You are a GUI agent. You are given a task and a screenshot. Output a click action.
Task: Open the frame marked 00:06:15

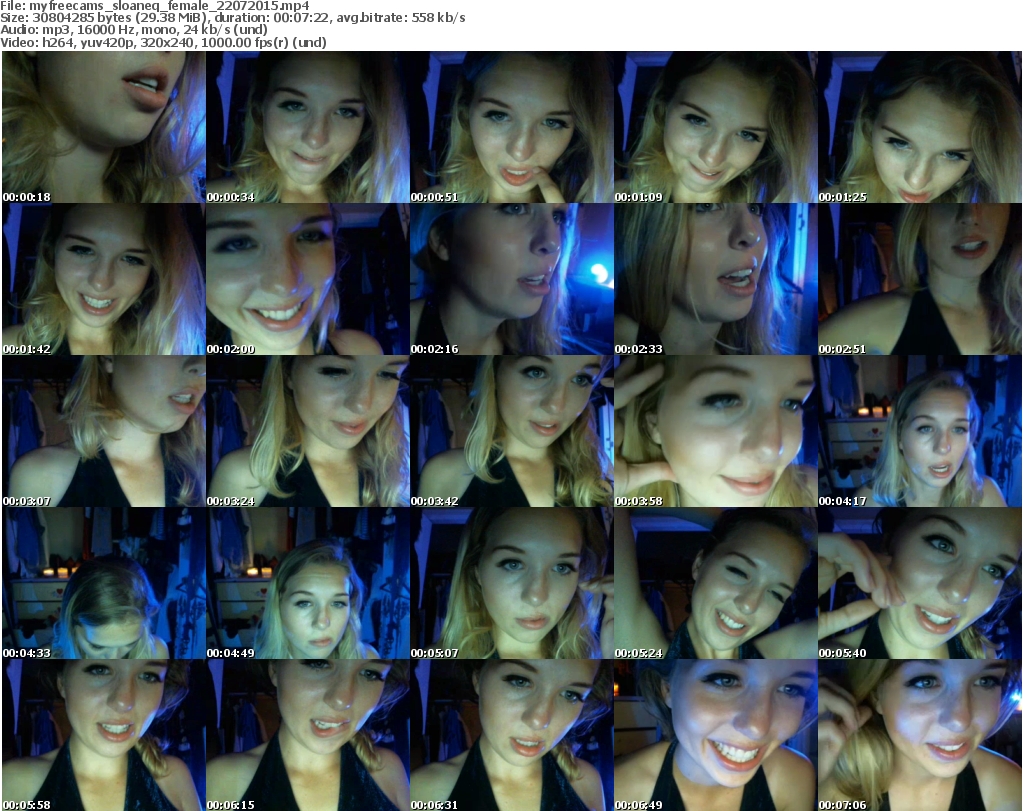tap(308, 735)
